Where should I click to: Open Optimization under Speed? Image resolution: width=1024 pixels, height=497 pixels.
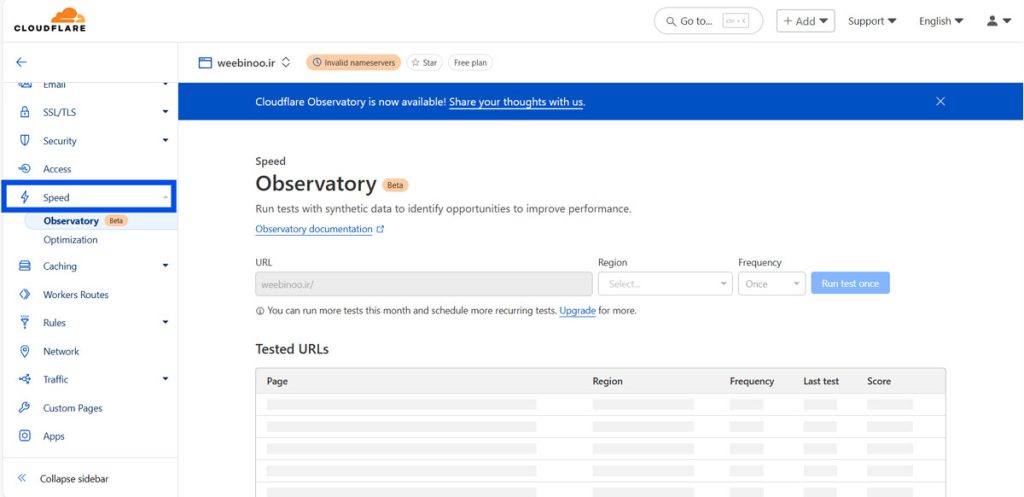click(x=70, y=240)
